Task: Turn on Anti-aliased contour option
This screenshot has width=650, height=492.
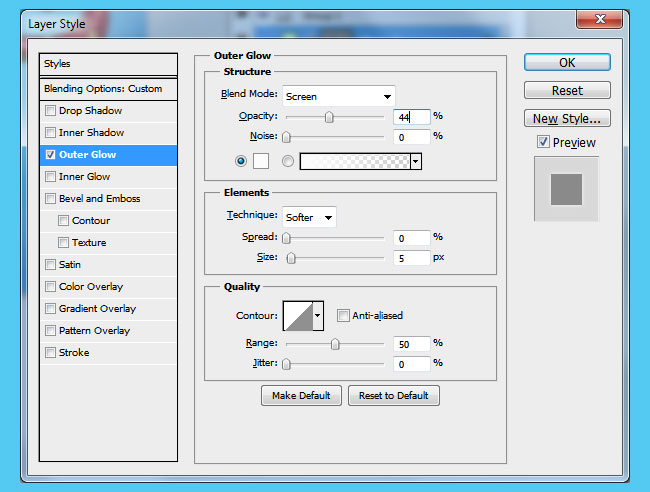Action: [x=343, y=315]
